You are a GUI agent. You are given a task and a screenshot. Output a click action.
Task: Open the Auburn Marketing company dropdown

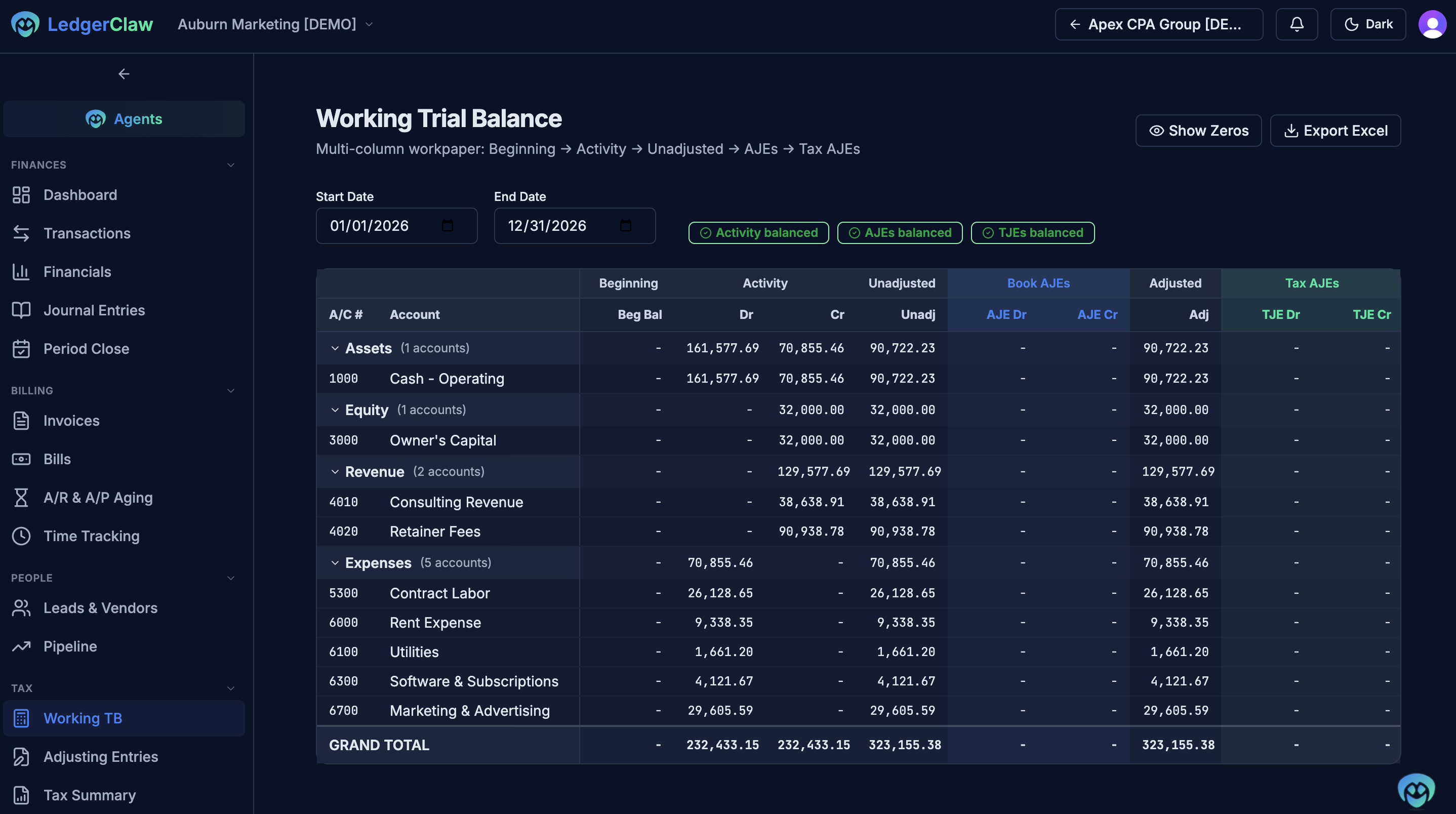click(x=276, y=24)
